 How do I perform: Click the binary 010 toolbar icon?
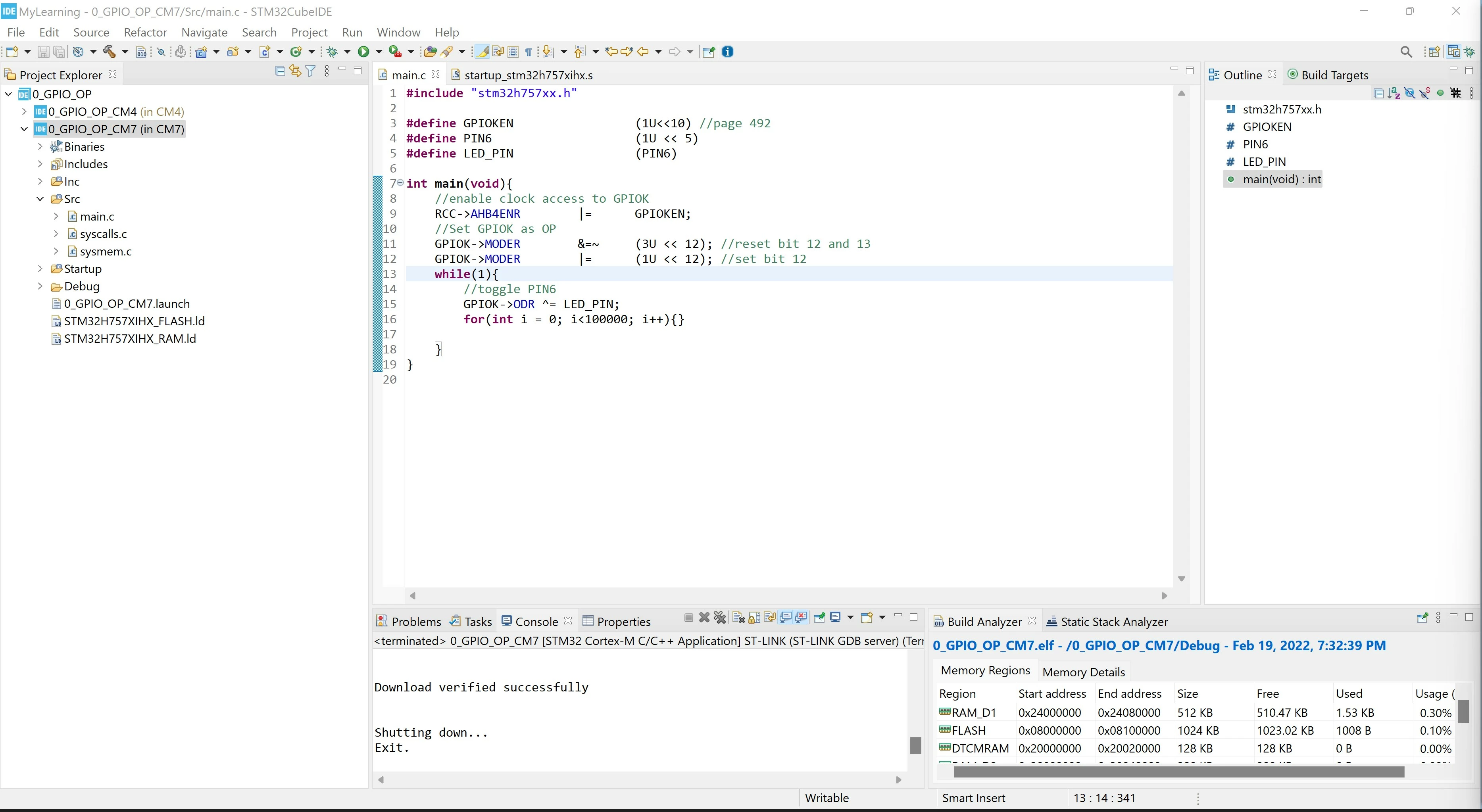[142, 52]
